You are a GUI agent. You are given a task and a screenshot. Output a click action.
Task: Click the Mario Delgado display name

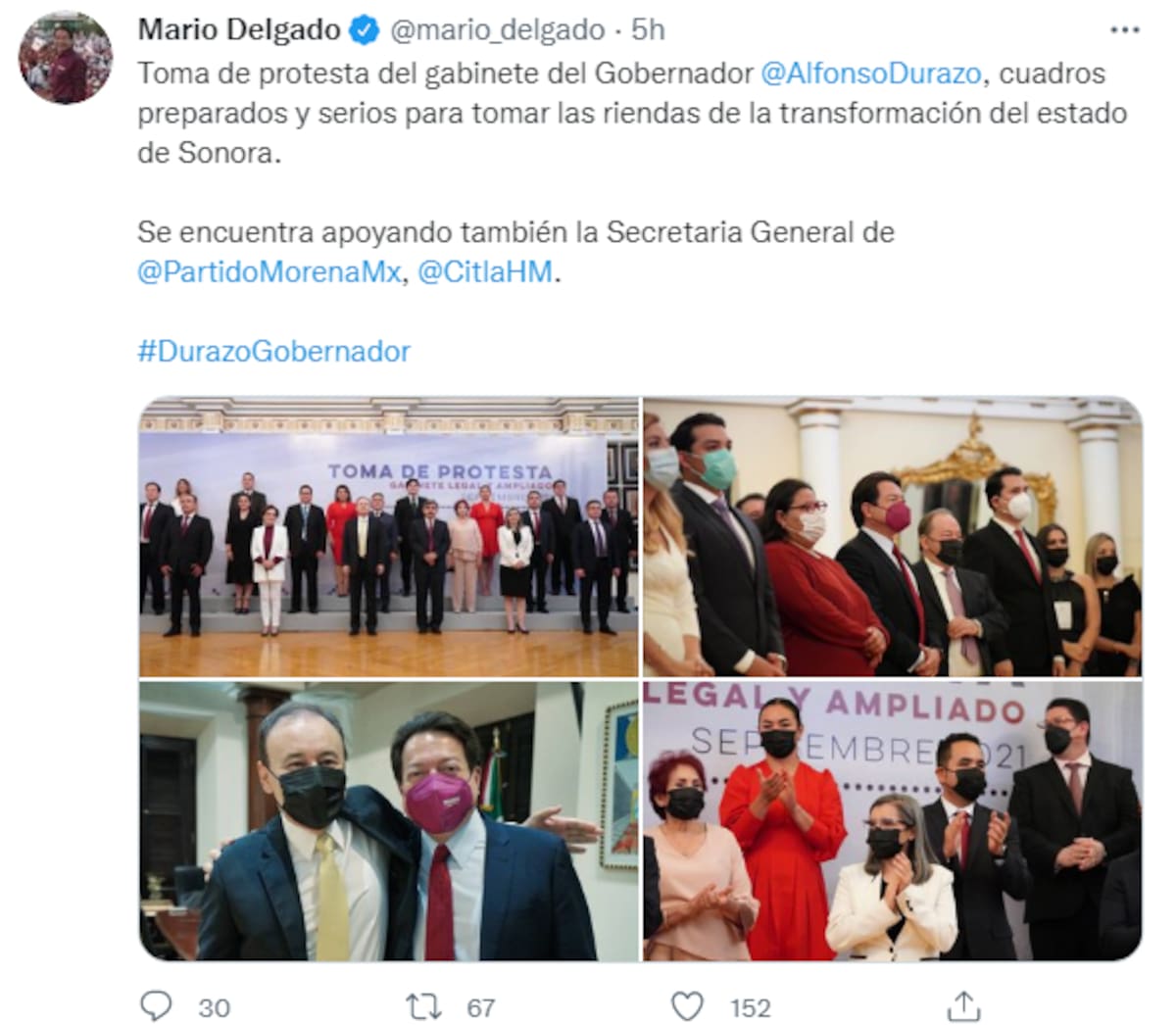click(x=239, y=30)
